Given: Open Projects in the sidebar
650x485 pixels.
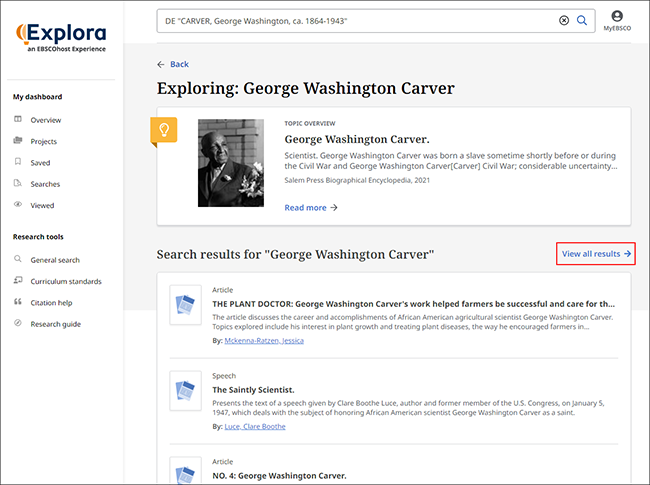Looking at the screenshot, I should (x=44, y=141).
